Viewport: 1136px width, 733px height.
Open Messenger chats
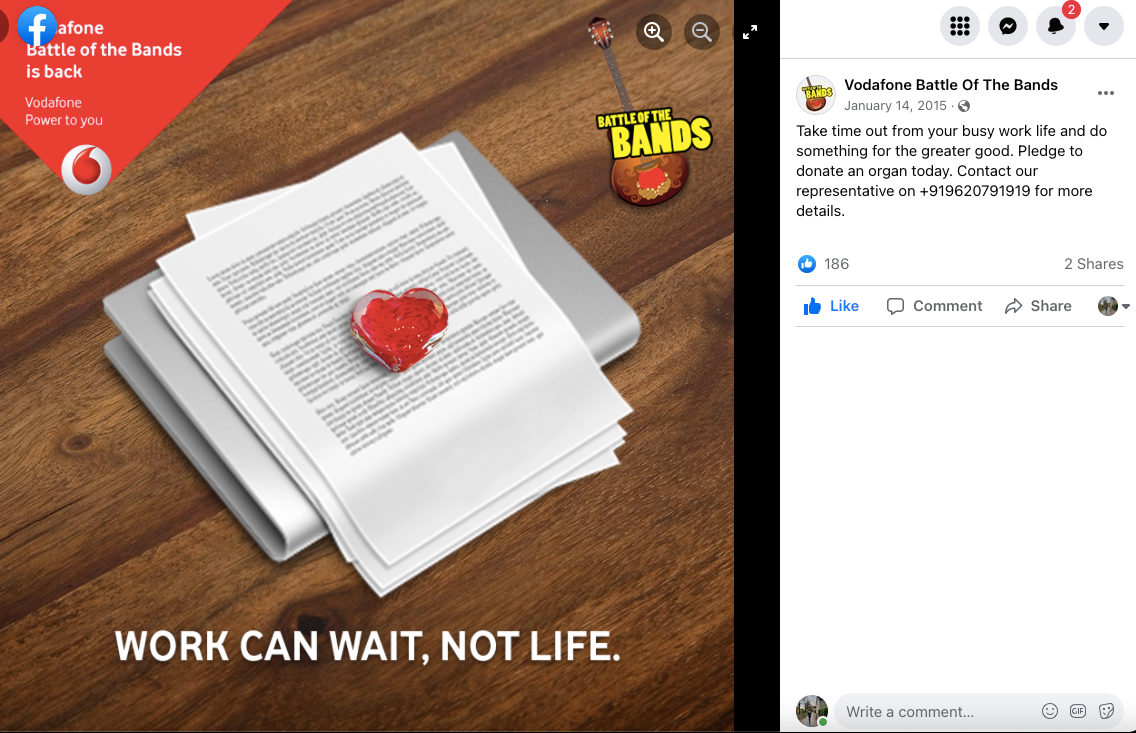pos(1008,27)
